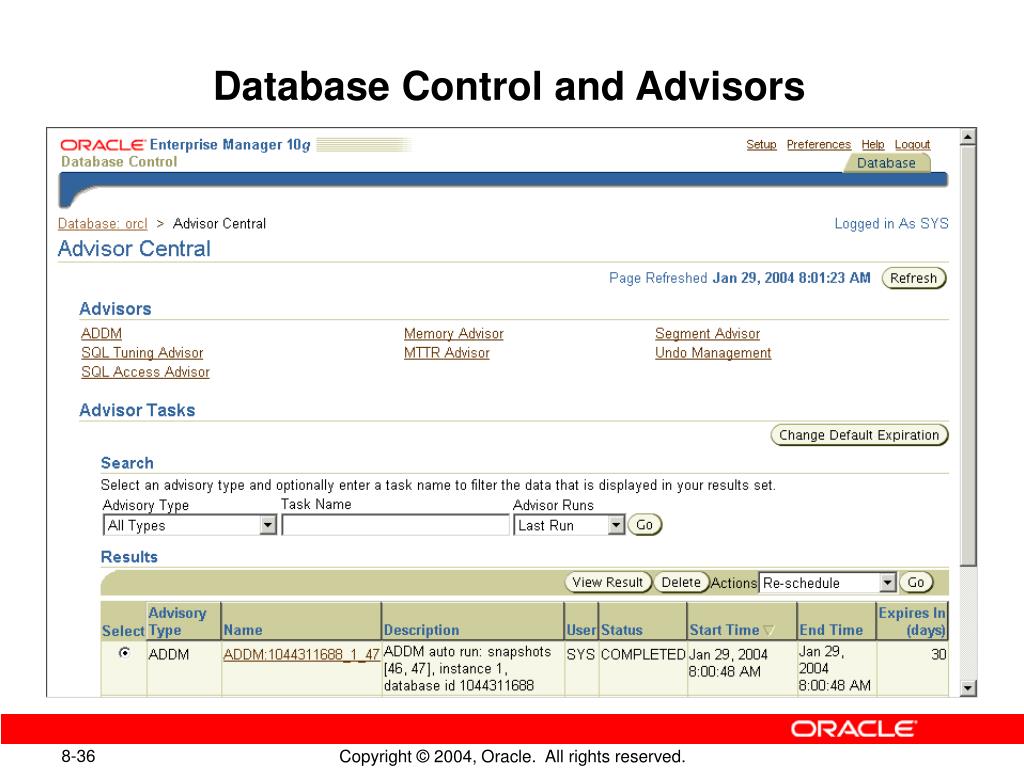The height and width of the screenshot is (768, 1024).
Task: Click the scrollbar up arrow
Action: (x=968, y=136)
